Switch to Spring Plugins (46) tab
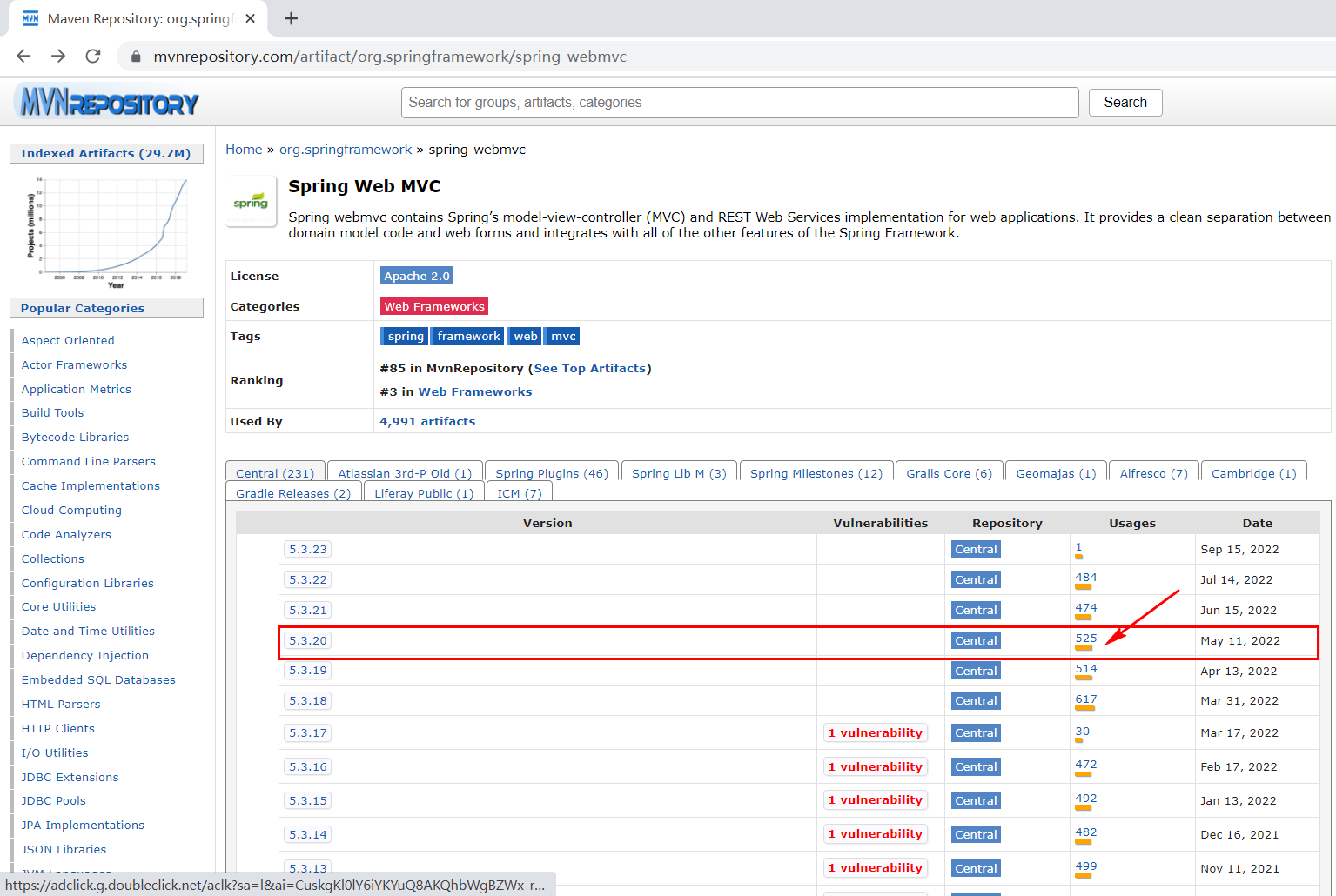1336x896 pixels. (x=552, y=473)
